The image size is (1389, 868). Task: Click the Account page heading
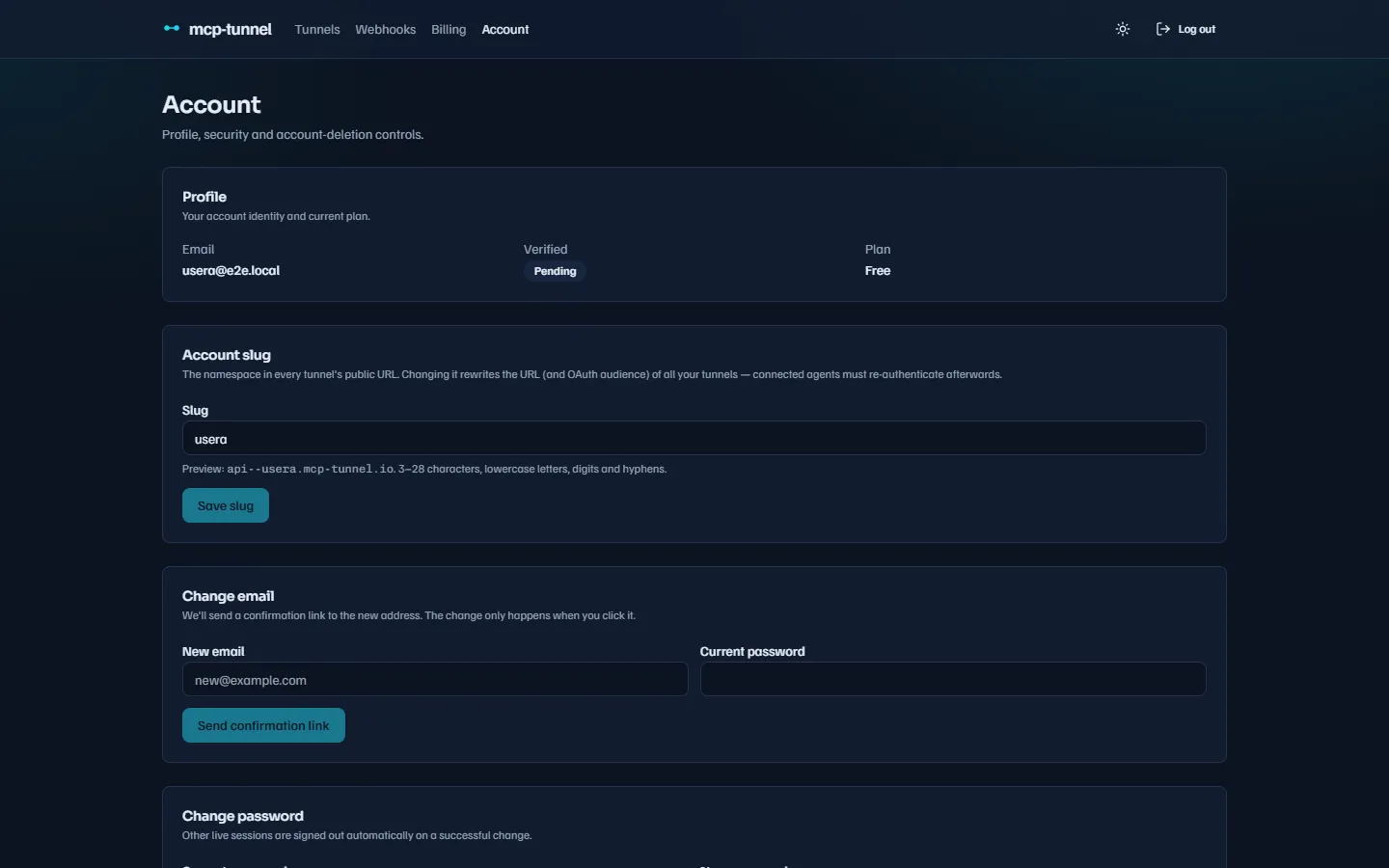(211, 104)
